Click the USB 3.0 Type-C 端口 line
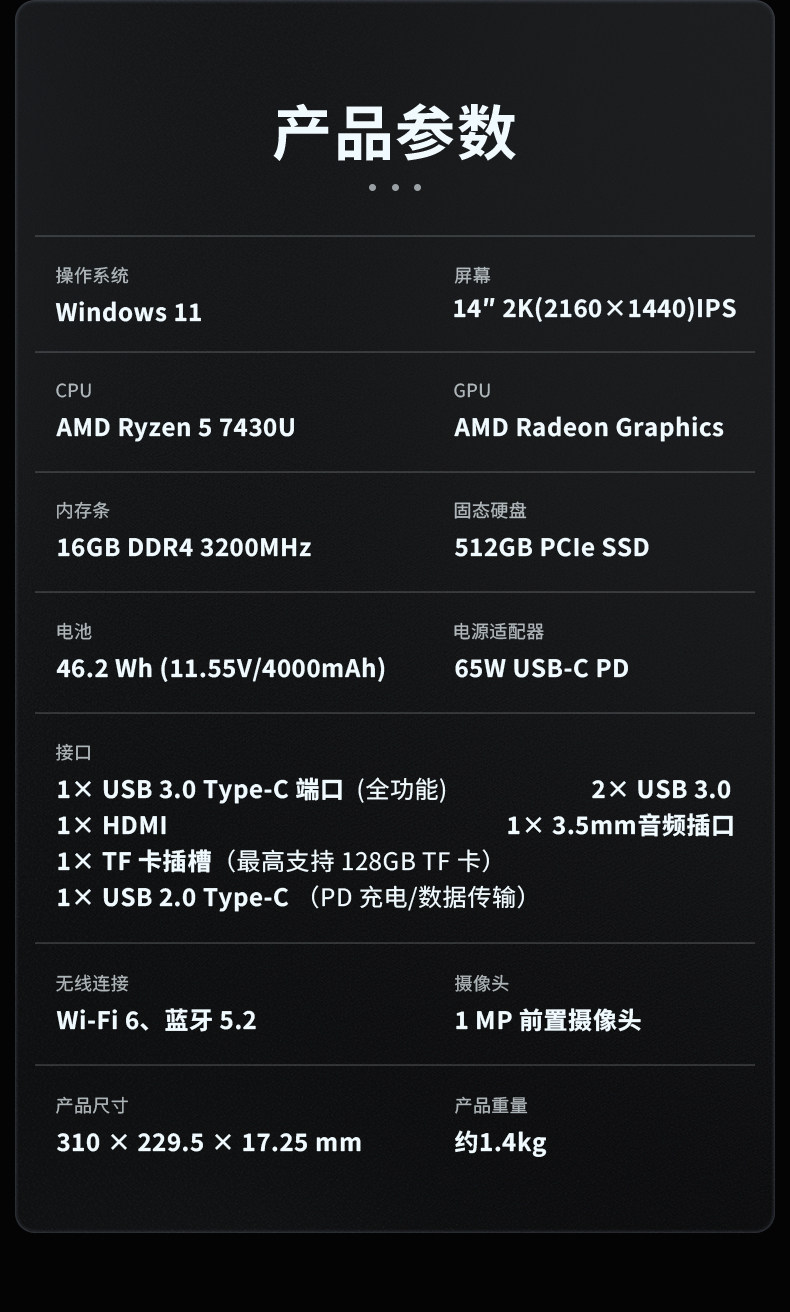 pyautogui.click(x=251, y=790)
